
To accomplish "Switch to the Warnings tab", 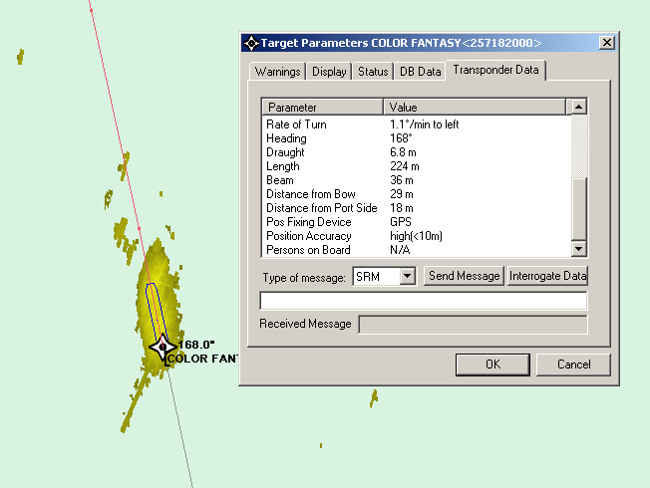I will pyautogui.click(x=277, y=71).
